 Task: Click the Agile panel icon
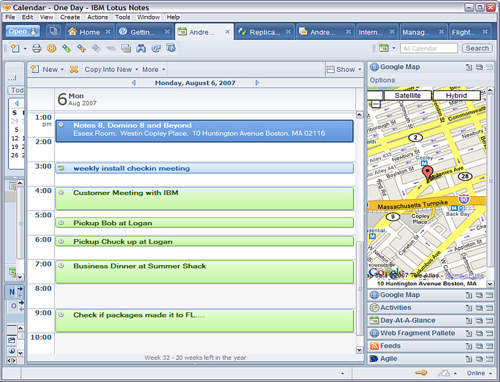374,359
